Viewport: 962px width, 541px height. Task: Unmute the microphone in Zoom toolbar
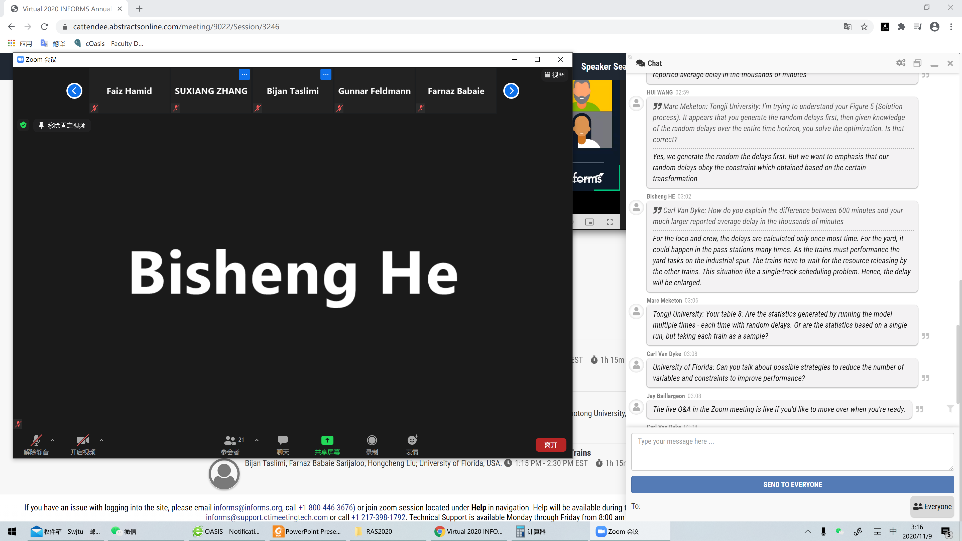36,440
